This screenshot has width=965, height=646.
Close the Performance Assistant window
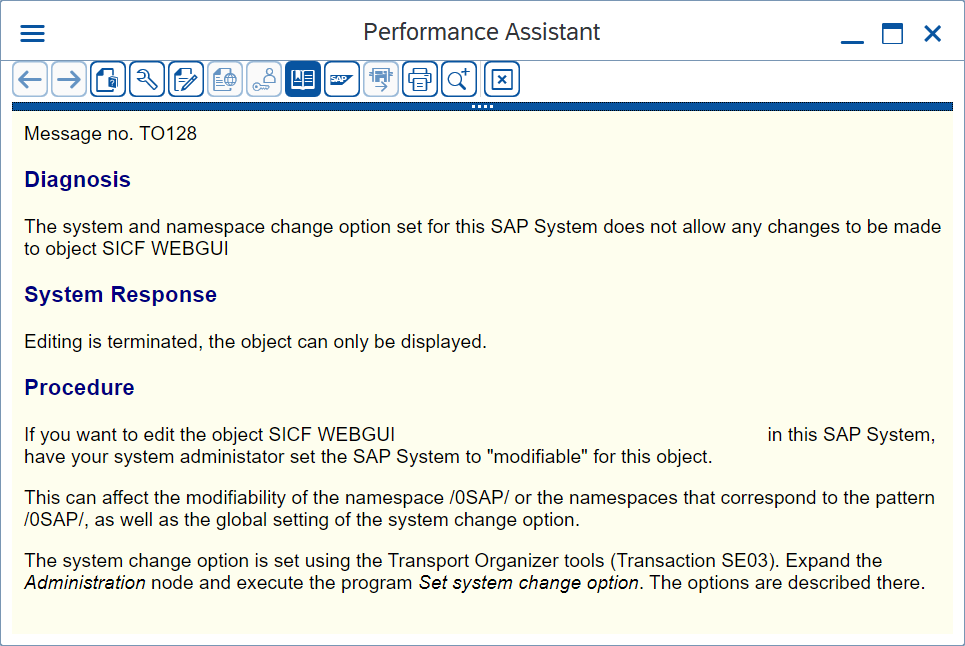point(932,33)
